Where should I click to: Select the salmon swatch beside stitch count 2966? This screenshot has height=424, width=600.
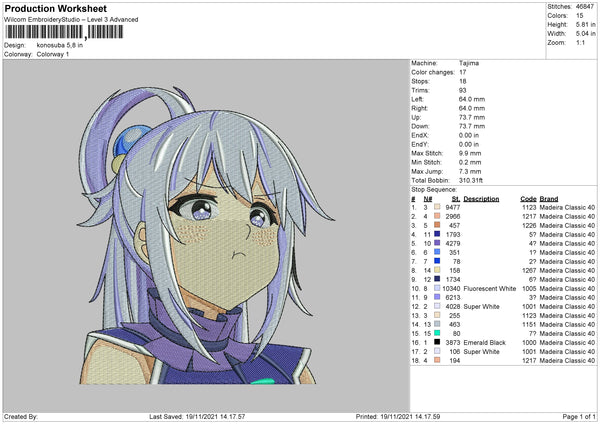pyautogui.click(x=437, y=216)
